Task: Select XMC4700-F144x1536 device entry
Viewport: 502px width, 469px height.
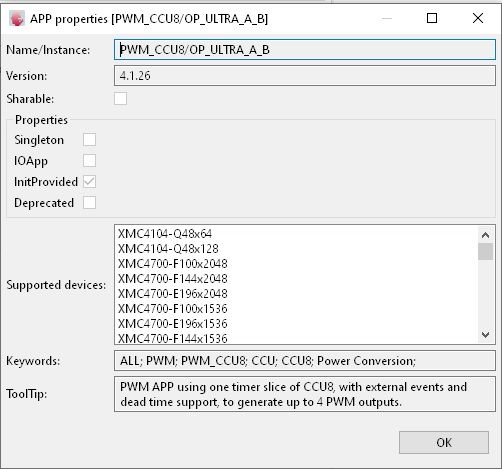Action: tap(173, 338)
